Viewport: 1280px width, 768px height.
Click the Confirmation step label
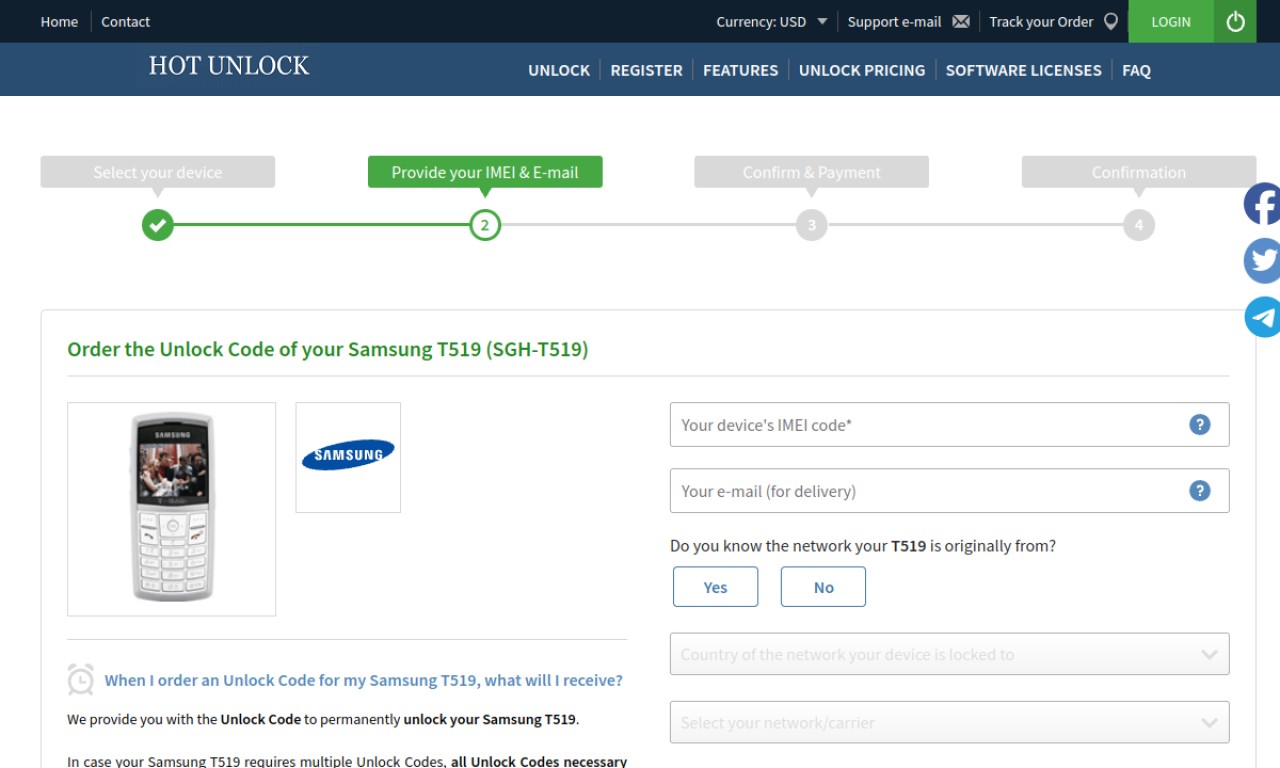[1139, 172]
